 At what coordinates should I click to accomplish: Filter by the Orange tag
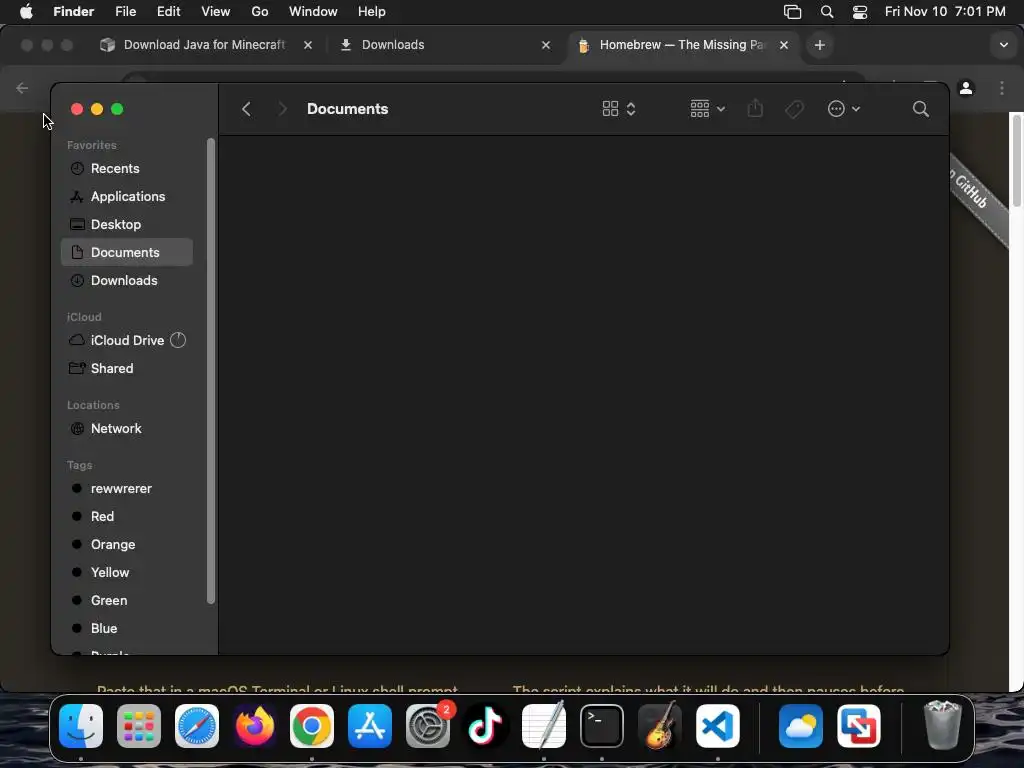127,545
